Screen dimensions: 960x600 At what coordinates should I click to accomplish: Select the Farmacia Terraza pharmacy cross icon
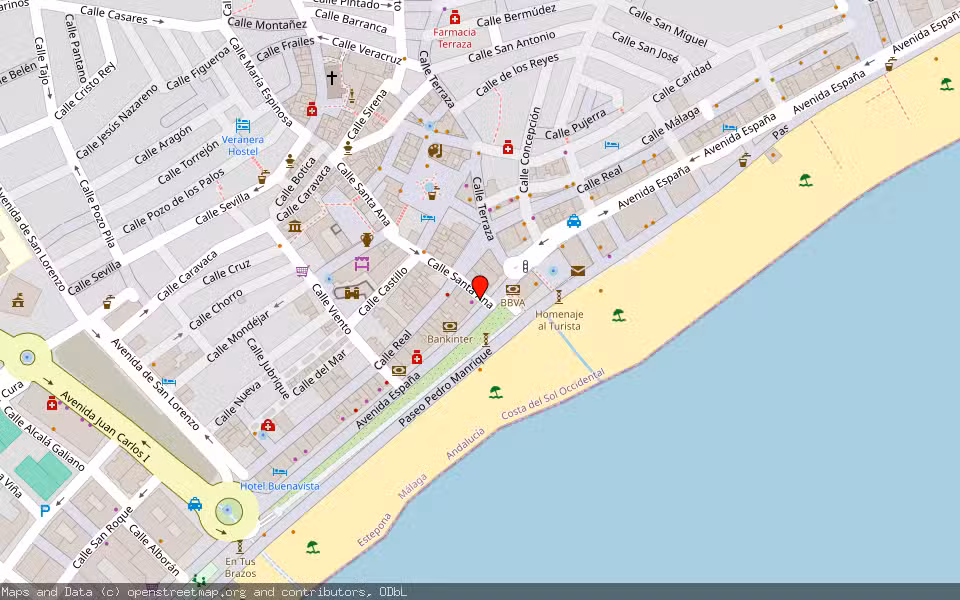pos(455,17)
